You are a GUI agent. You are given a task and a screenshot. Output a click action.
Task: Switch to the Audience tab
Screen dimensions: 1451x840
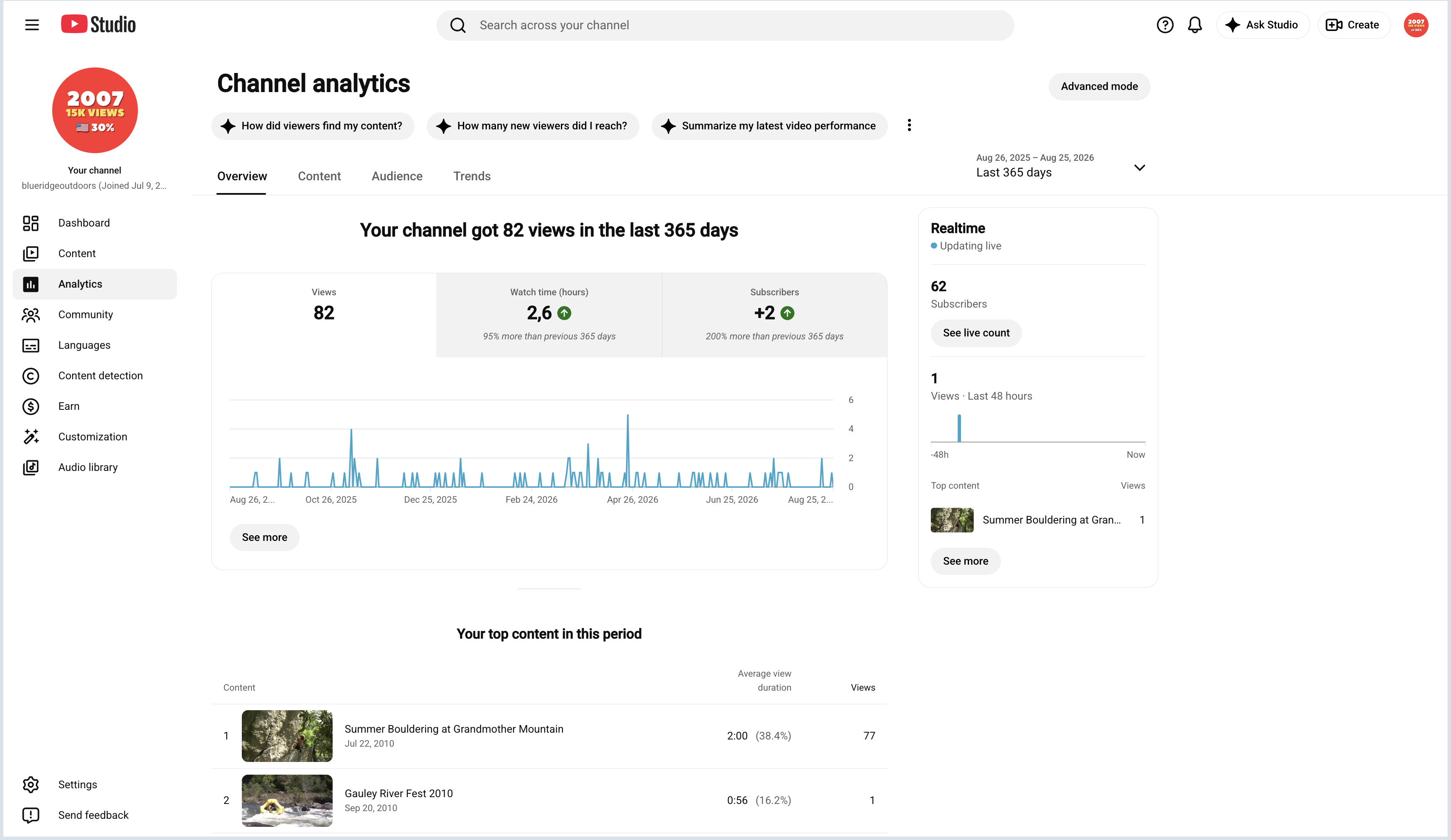(x=397, y=176)
